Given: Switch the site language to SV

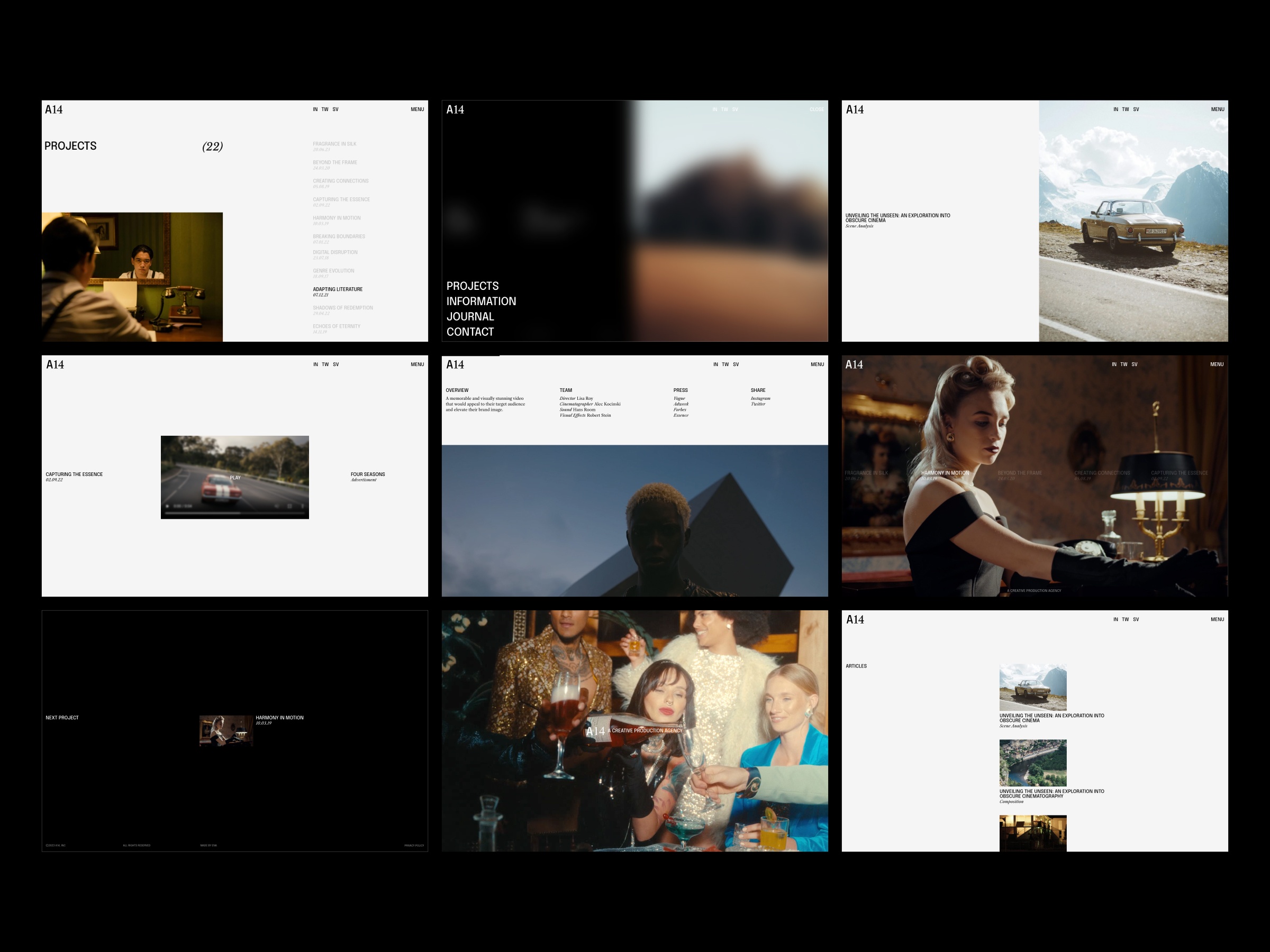Looking at the screenshot, I should coord(335,109).
